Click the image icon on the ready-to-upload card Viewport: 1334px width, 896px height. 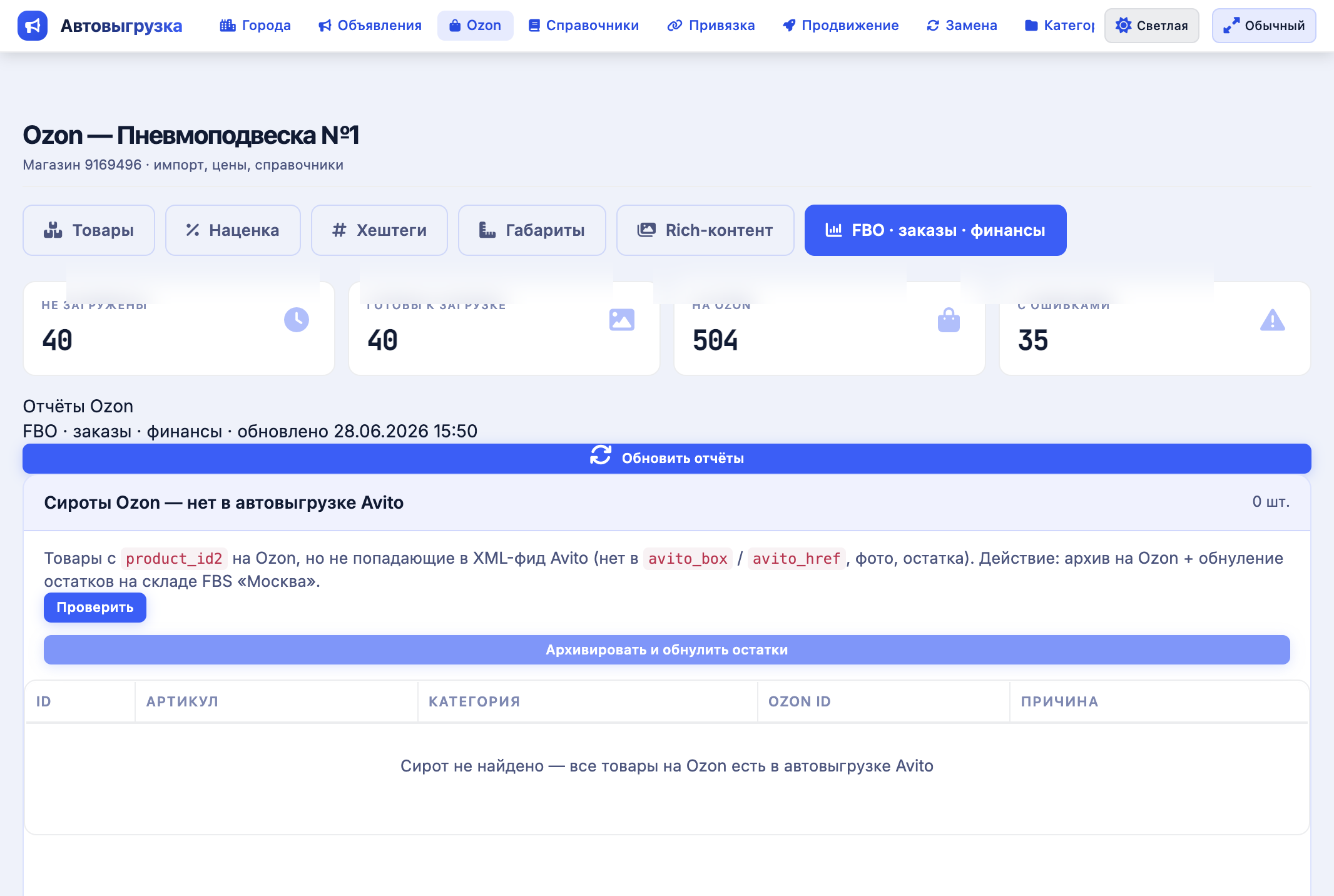pyautogui.click(x=622, y=320)
